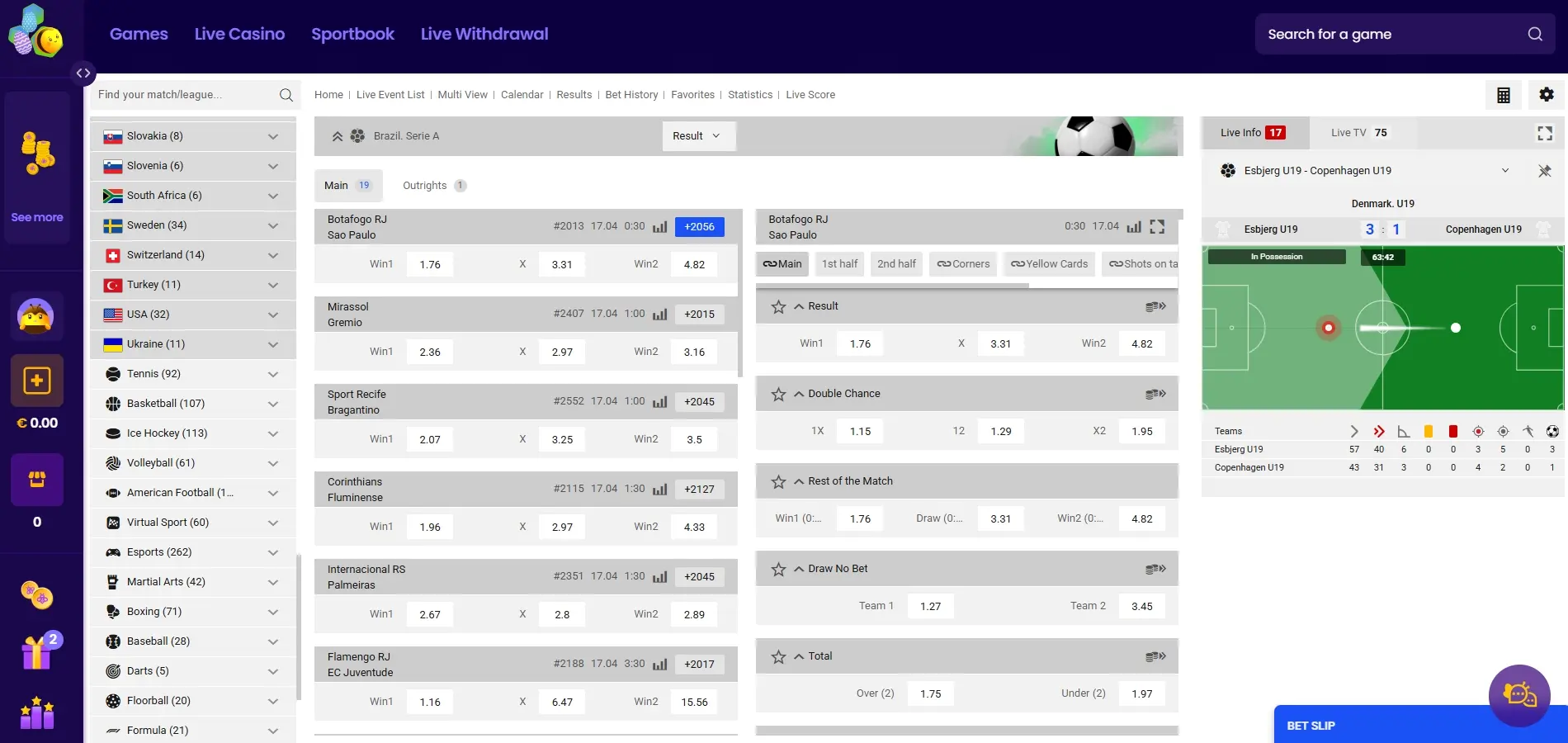1568x743 pixels.
Task: Click the possession bar showing 63:42
Action: click(x=1381, y=257)
